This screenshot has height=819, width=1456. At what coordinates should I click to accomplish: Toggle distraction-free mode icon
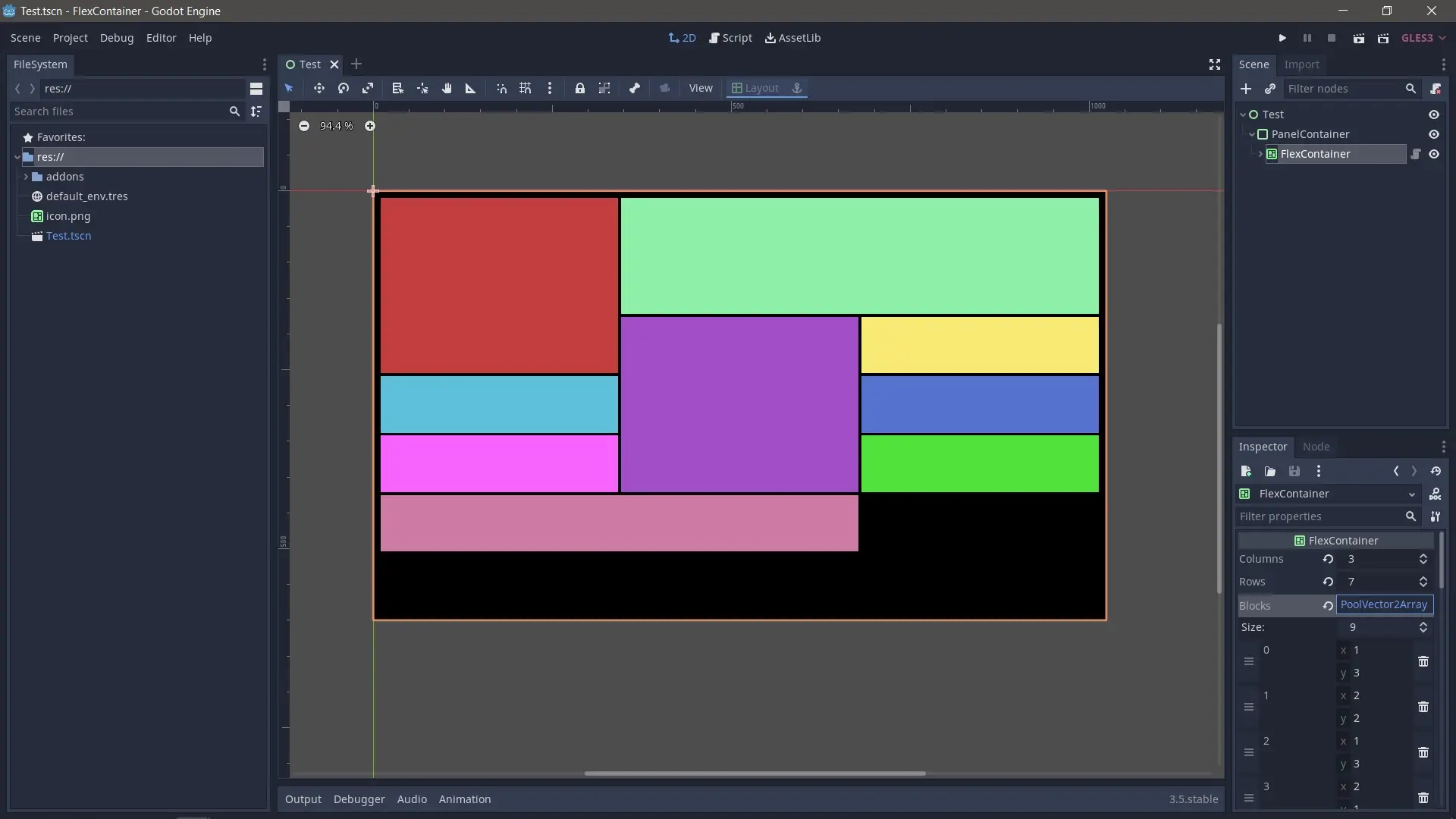(x=1215, y=64)
